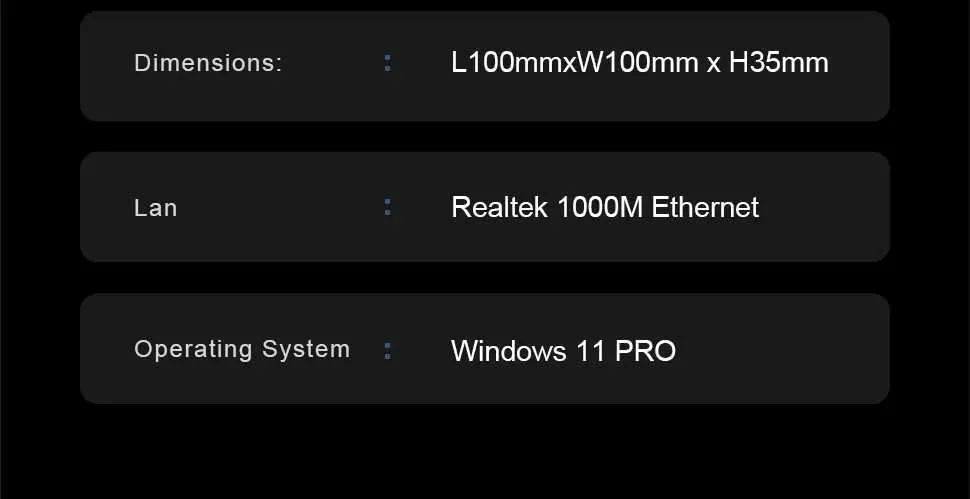Click the "PRO" edition text
Image resolution: width=970 pixels, height=499 pixels.
point(645,351)
